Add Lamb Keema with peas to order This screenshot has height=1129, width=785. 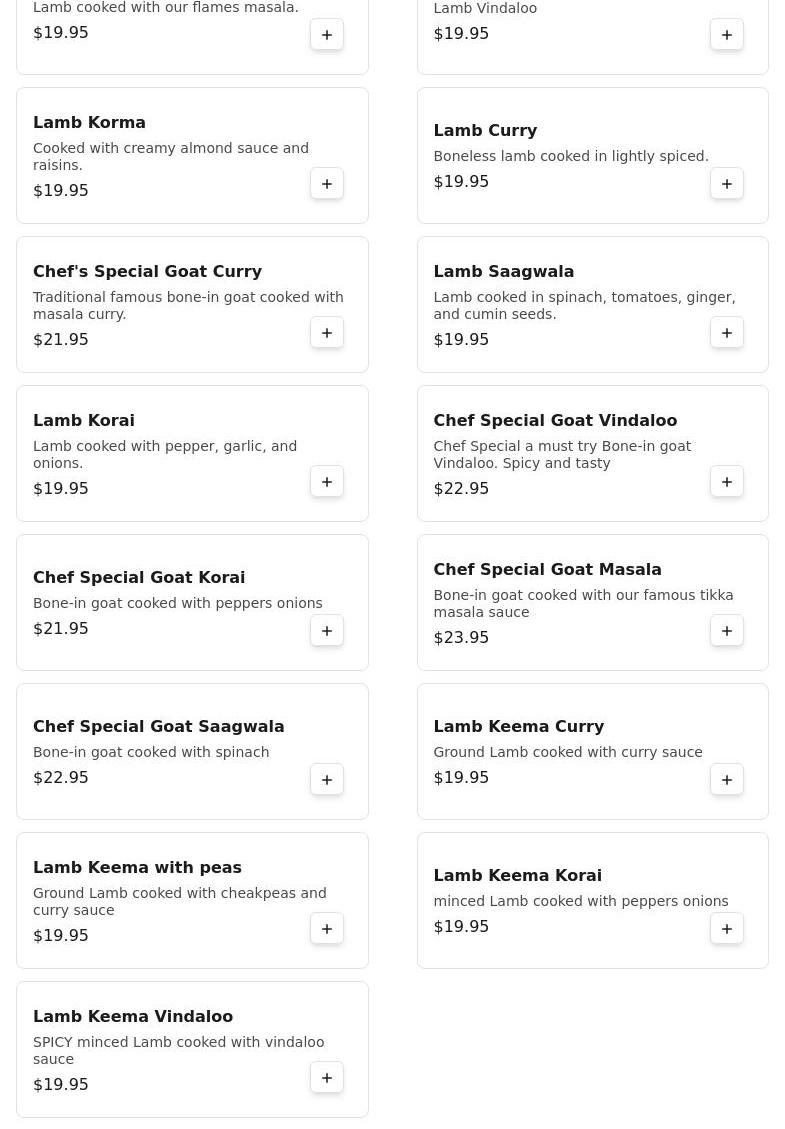coord(327,929)
